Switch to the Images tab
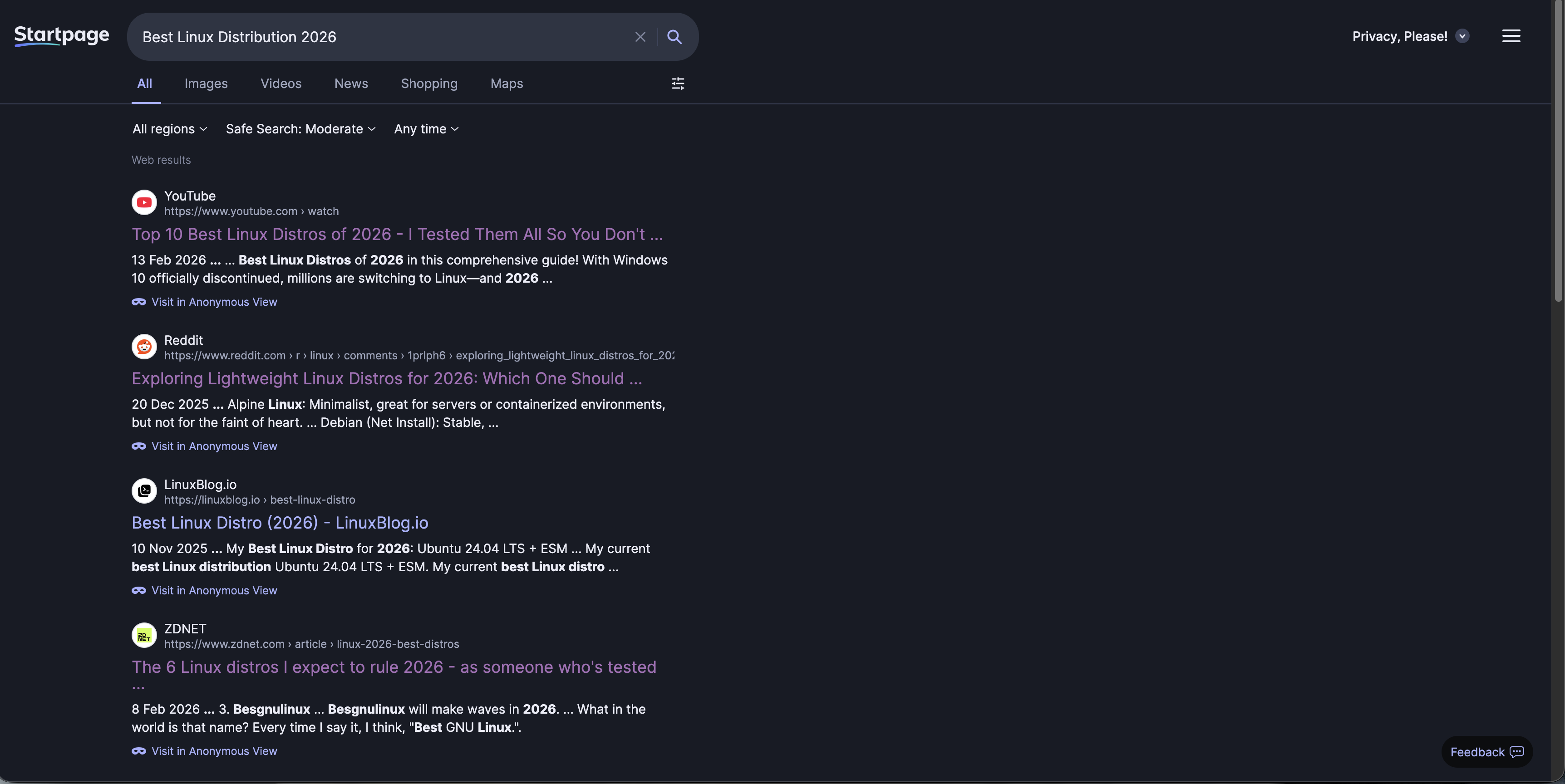 pyautogui.click(x=206, y=84)
